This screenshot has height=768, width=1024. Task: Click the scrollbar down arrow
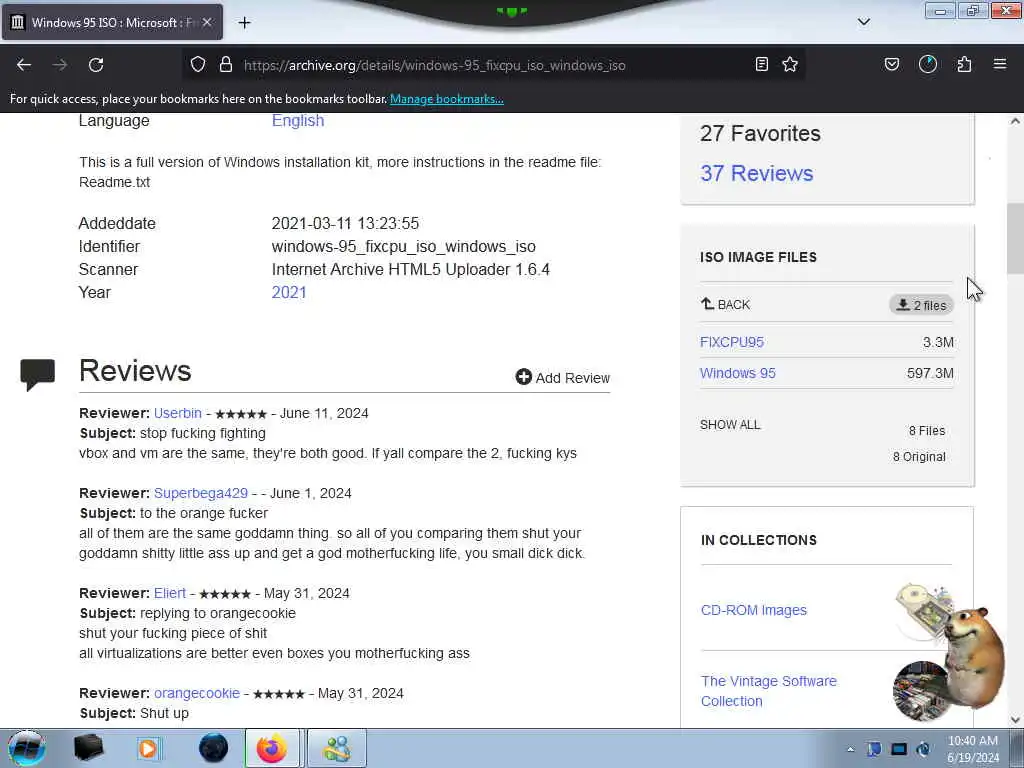(x=1015, y=720)
